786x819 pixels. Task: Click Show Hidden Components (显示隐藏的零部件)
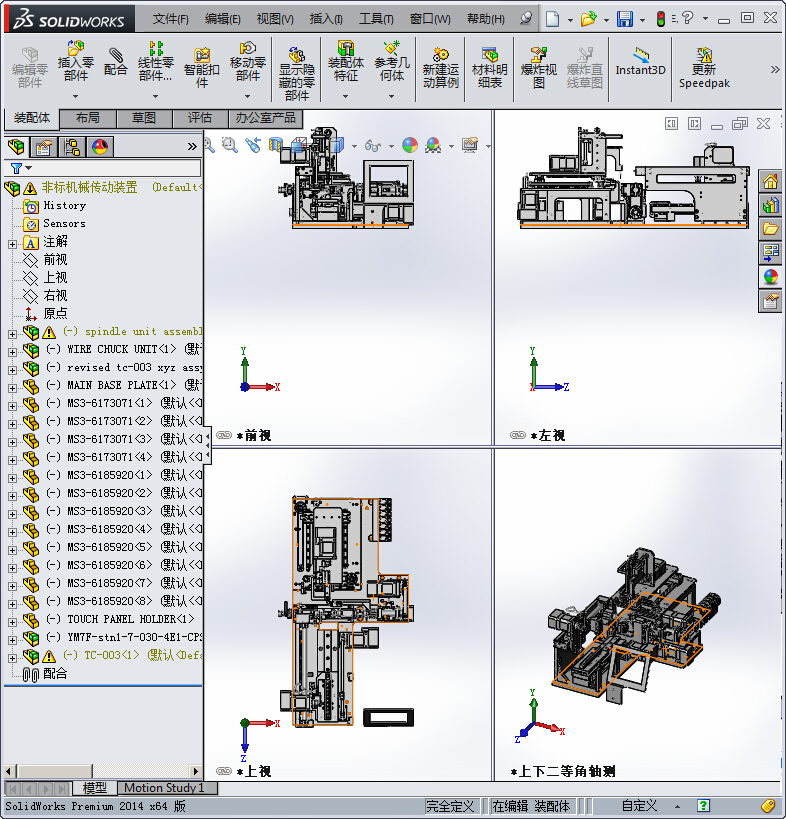pyautogui.click(x=297, y=54)
